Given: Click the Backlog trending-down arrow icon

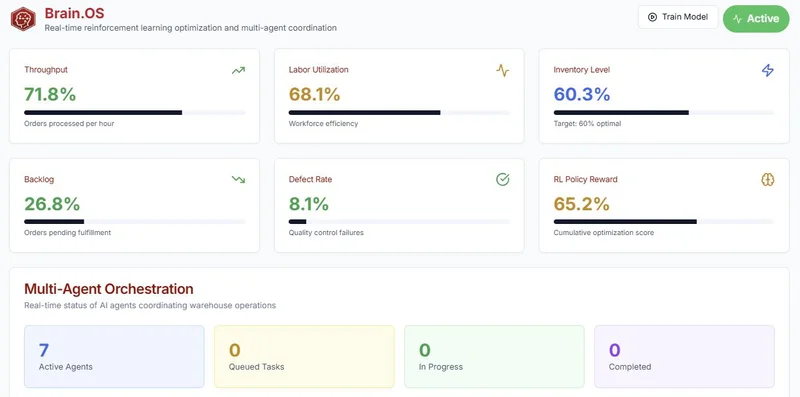Looking at the screenshot, I should [x=238, y=180].
